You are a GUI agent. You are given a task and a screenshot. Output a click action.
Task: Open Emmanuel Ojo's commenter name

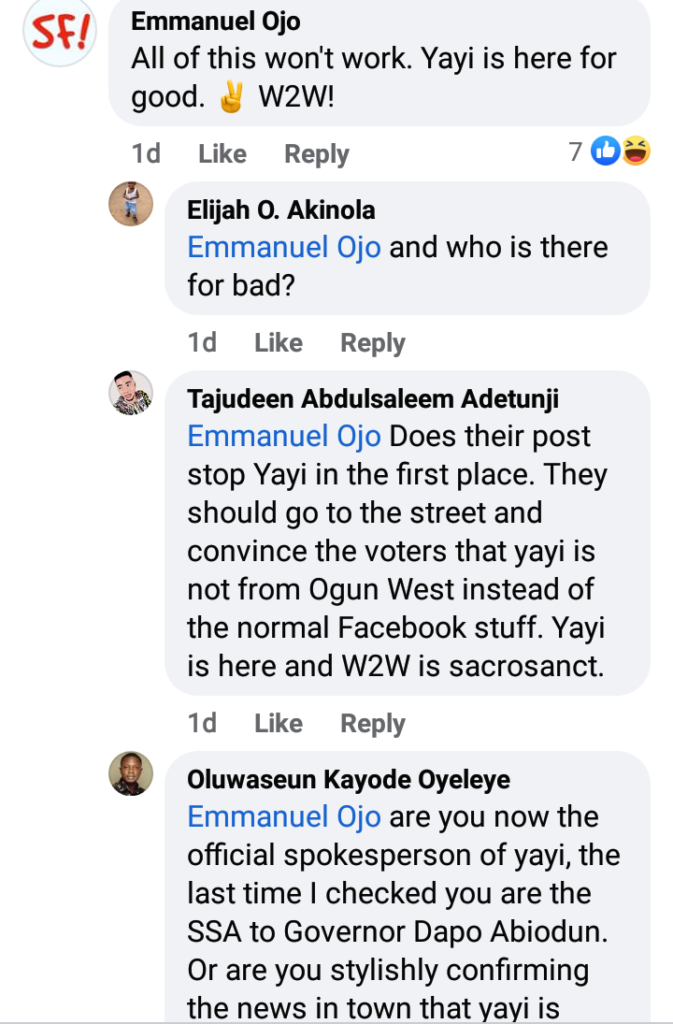(x=215, y=21)
